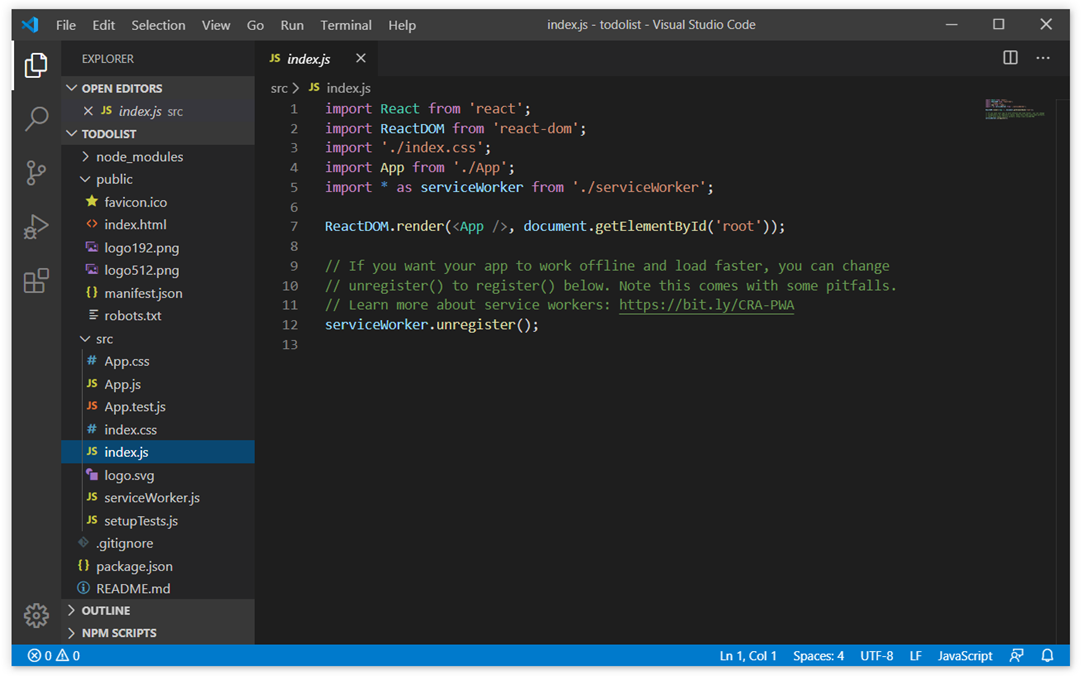Close index.js in Open Editors list
Image resolution: width=1084 pixels, height=676 pixels.
point(88,111)
